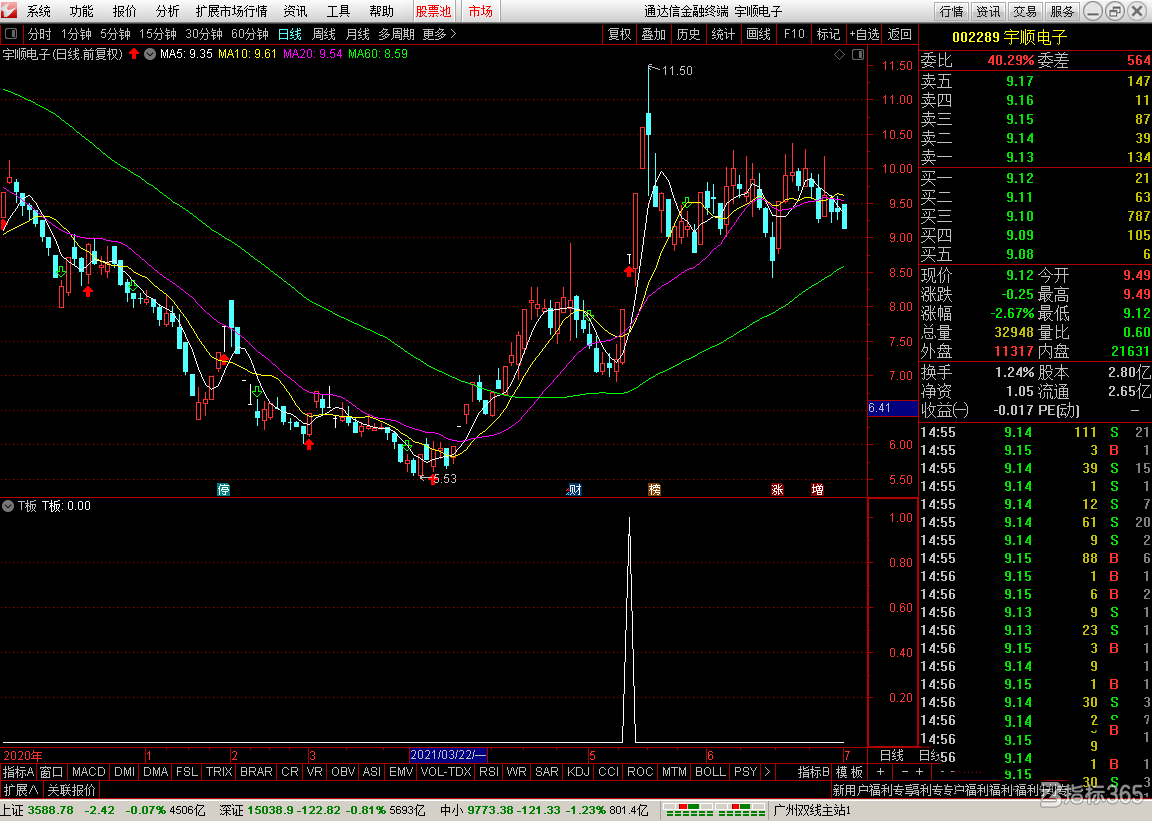Viewport: 1152px width, 822px height.
Task: Open the 模板 menu
Action: (849, 772)
